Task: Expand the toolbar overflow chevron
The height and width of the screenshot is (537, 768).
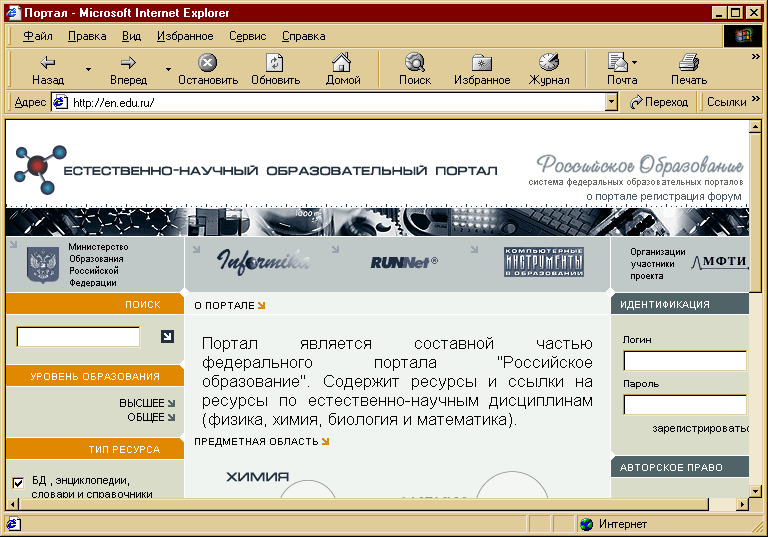Action: pyautogui.click(x=755, y=57)
